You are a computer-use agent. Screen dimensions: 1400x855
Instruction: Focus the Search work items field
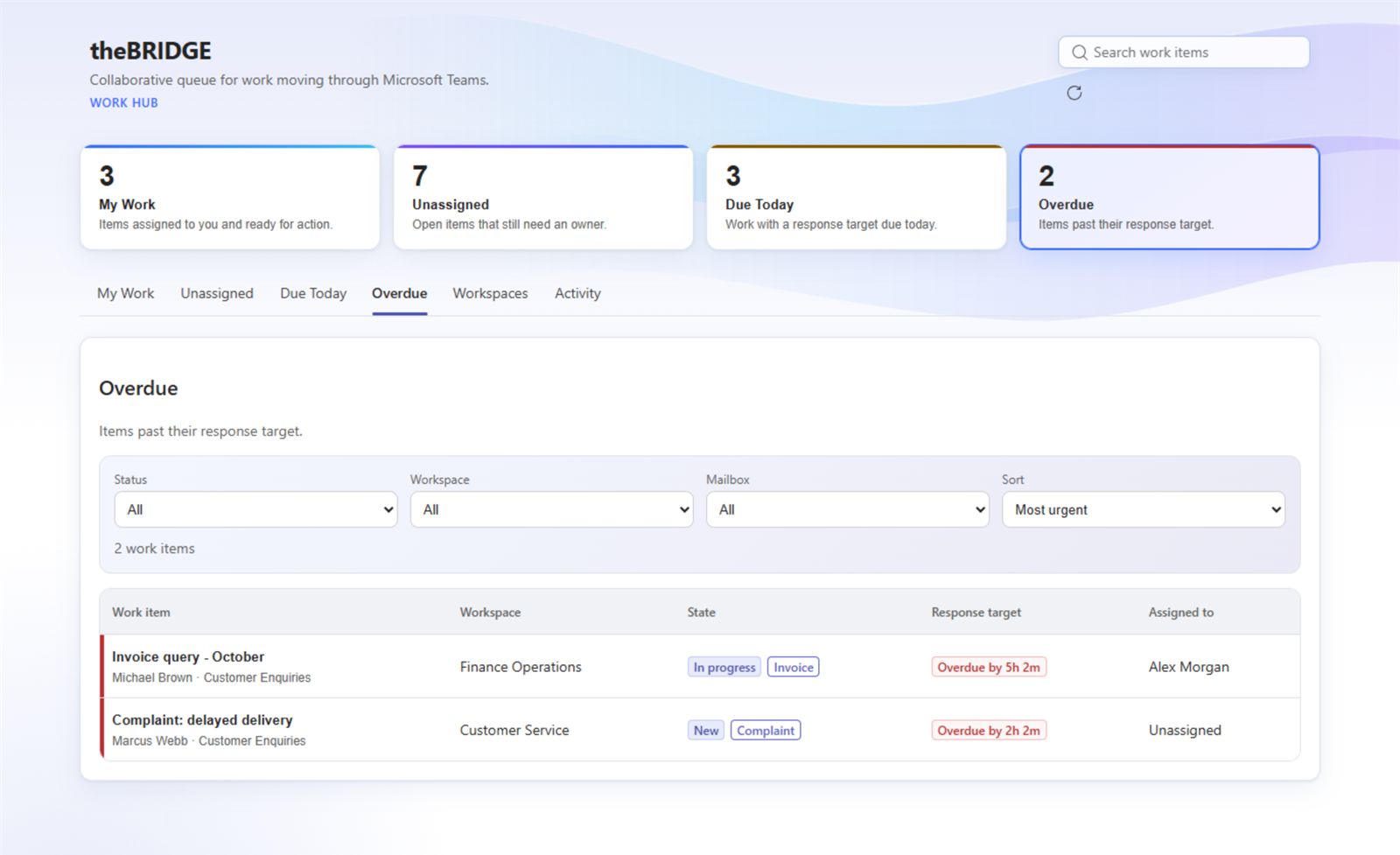[1184, 53]
